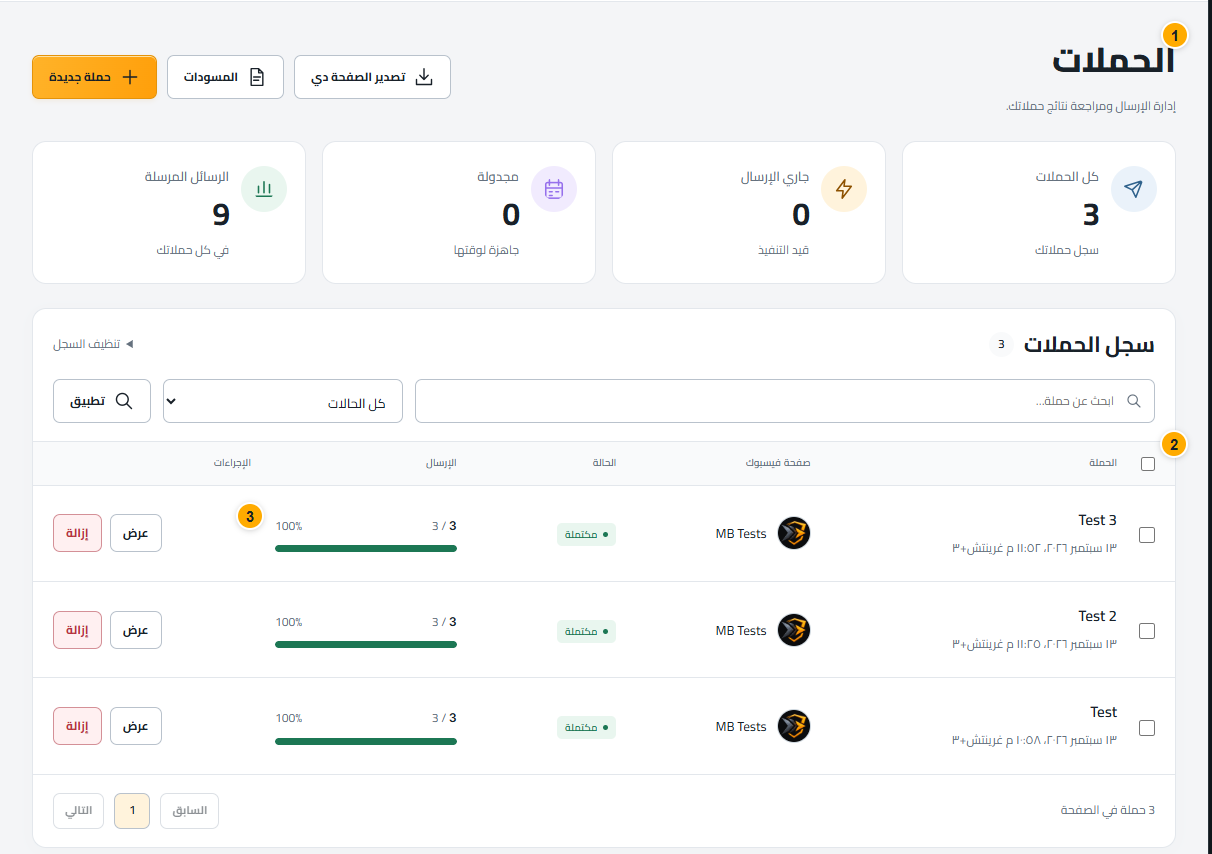
Task: Click عرض for campaign Test 3
Action: (x=136, y=533)
